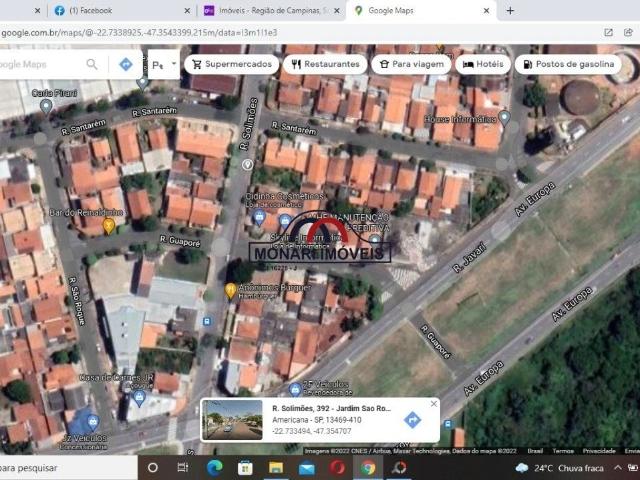
Task: Open directions with the blue diamond icon
Action: pyautogui.click(x=126, y=64)
